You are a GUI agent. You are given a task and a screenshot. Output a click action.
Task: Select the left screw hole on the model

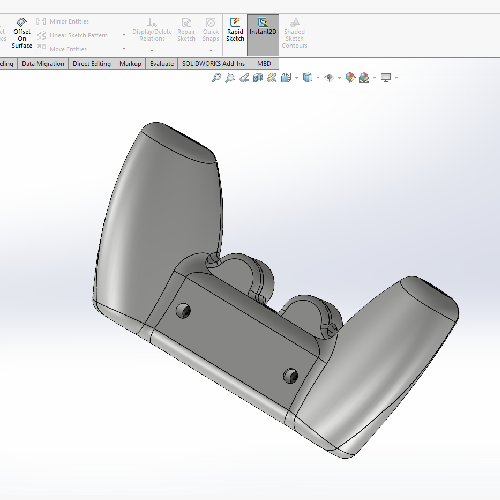coord(183,311)
